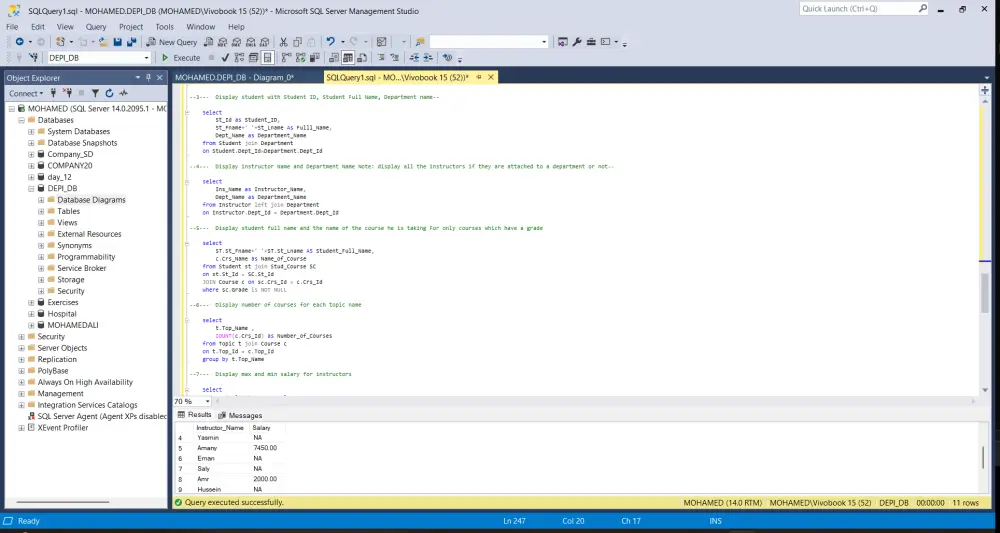Click the wrench Properties icon in toolbar
Screen dimensions: 1000x533
(577, 42)
